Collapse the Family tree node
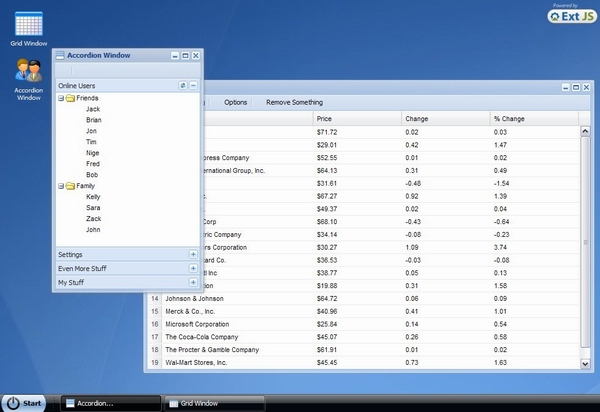Screen dimensions: 600x412 click(61, 186)
